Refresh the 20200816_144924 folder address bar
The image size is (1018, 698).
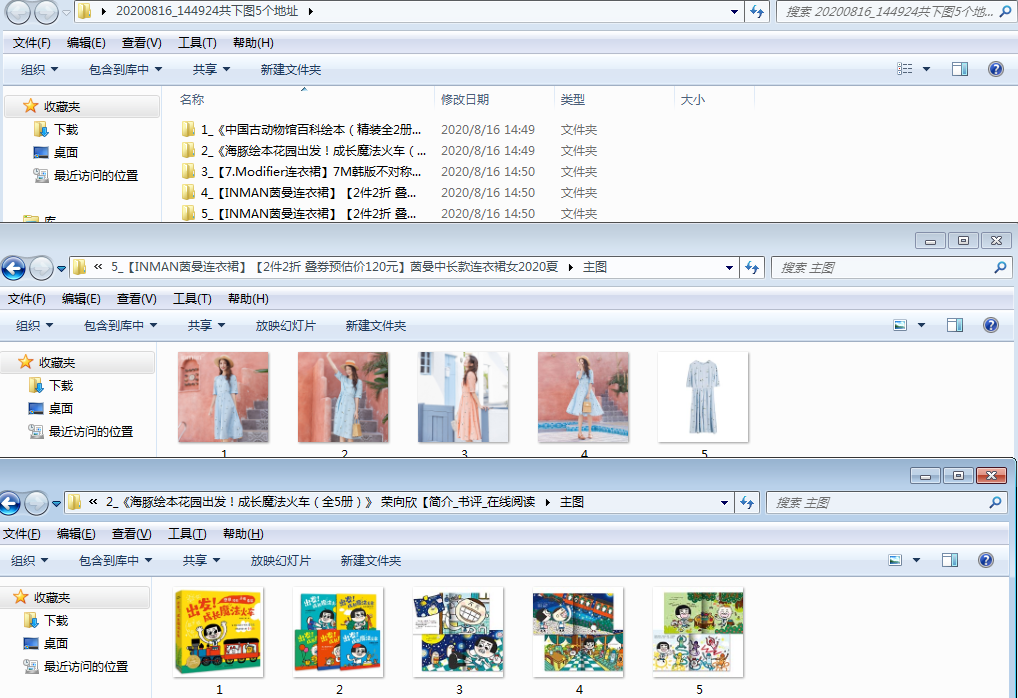757,12
